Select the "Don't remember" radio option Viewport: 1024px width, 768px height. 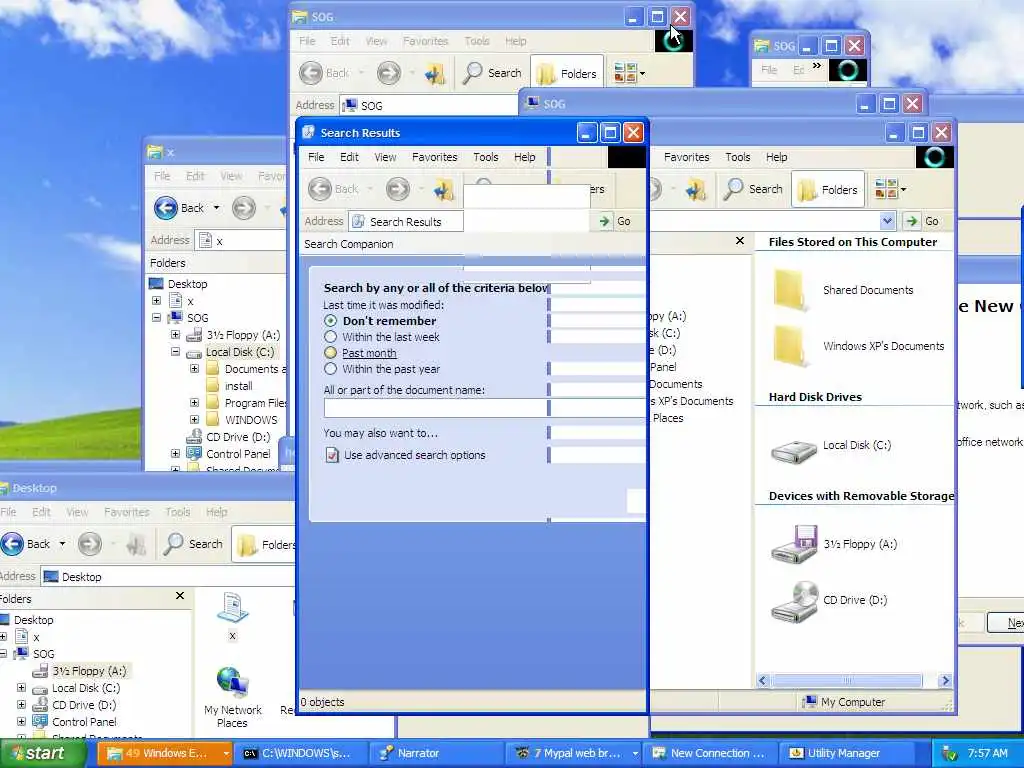(330, 321)
